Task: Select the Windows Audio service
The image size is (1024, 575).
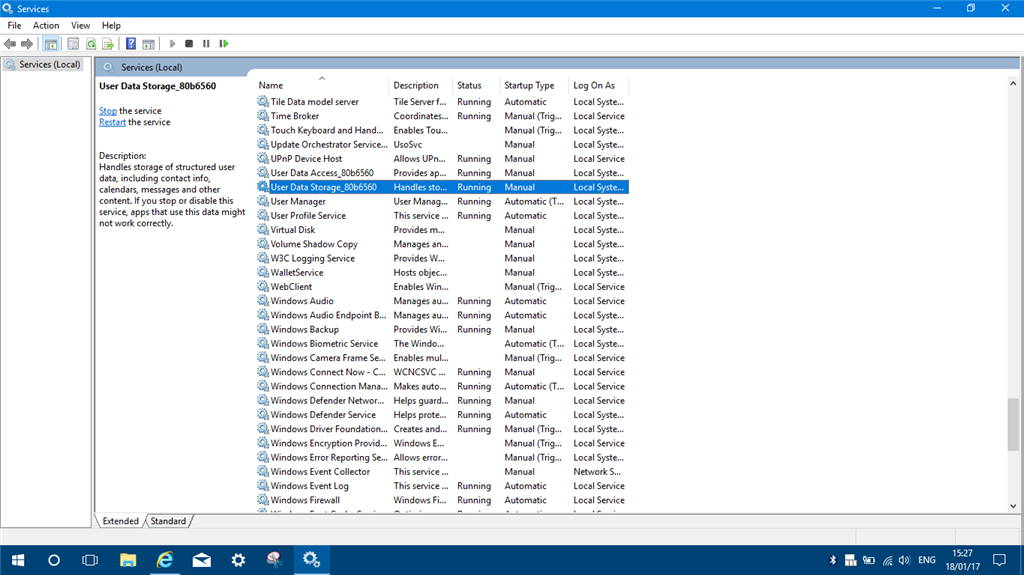Action: click(x=442, y=301)
